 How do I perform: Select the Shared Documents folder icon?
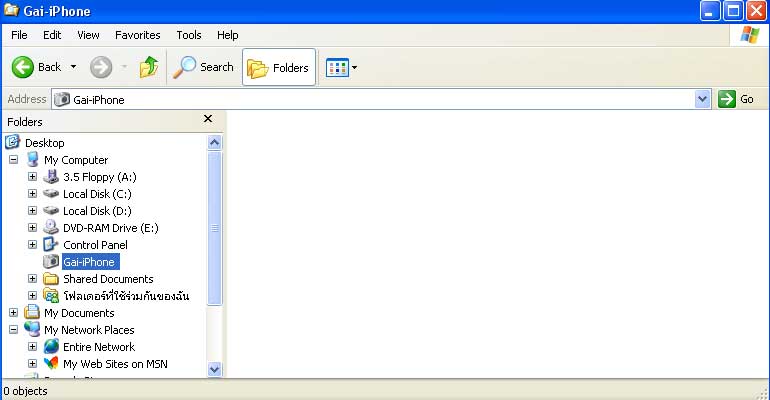pyautogui.click(x=51, y=279)
